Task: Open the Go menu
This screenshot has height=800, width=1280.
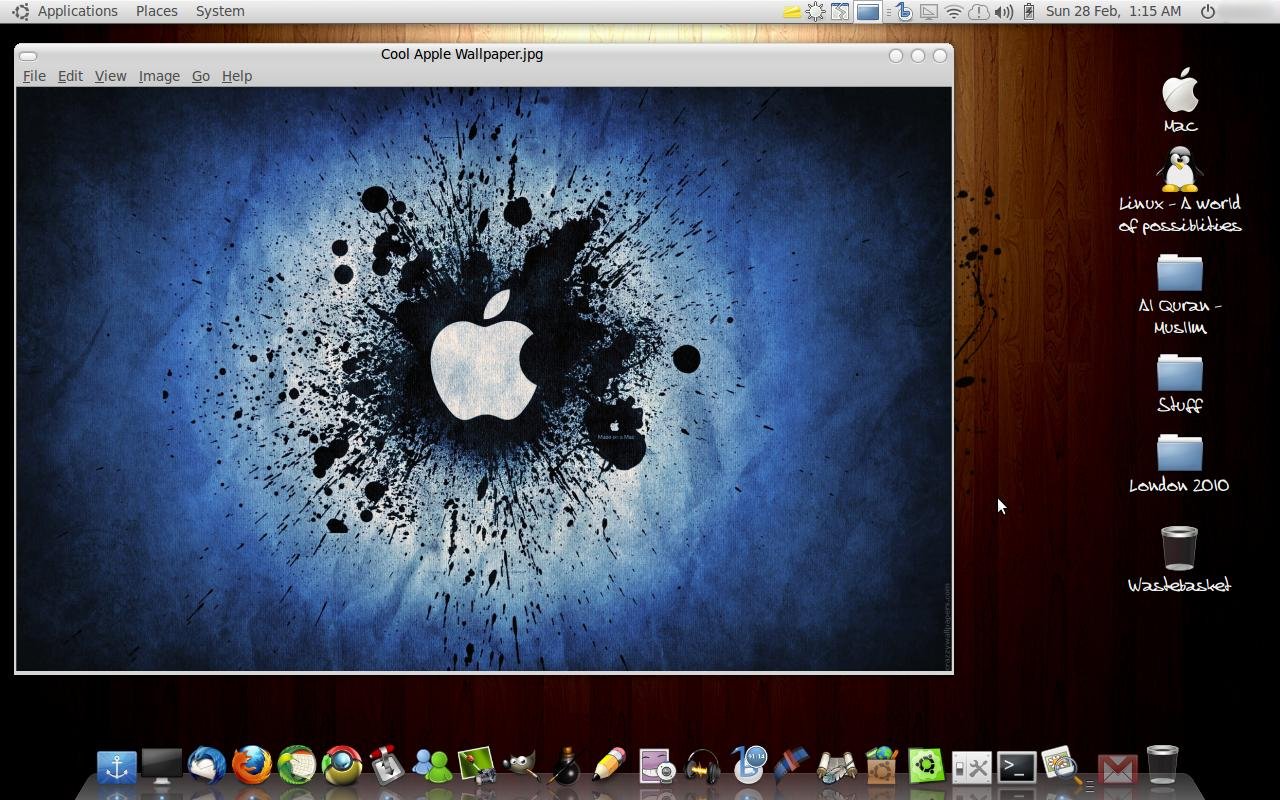Action: pos(200,76)
